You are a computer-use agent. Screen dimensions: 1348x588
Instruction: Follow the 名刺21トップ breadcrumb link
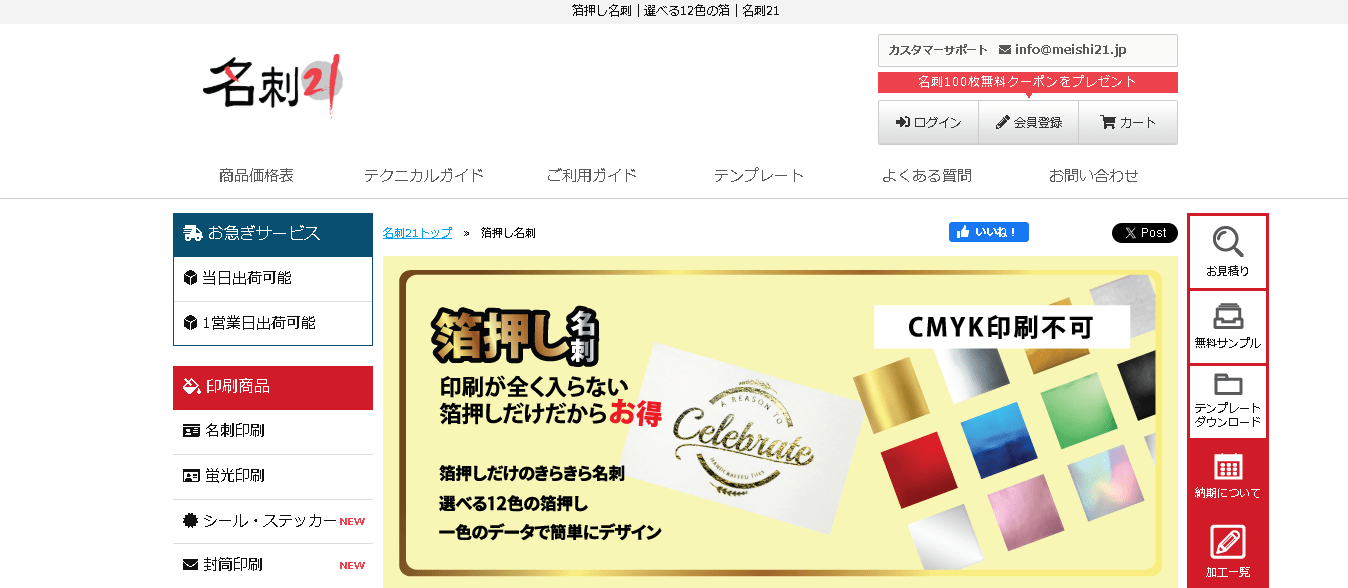[x=417, y=233]
